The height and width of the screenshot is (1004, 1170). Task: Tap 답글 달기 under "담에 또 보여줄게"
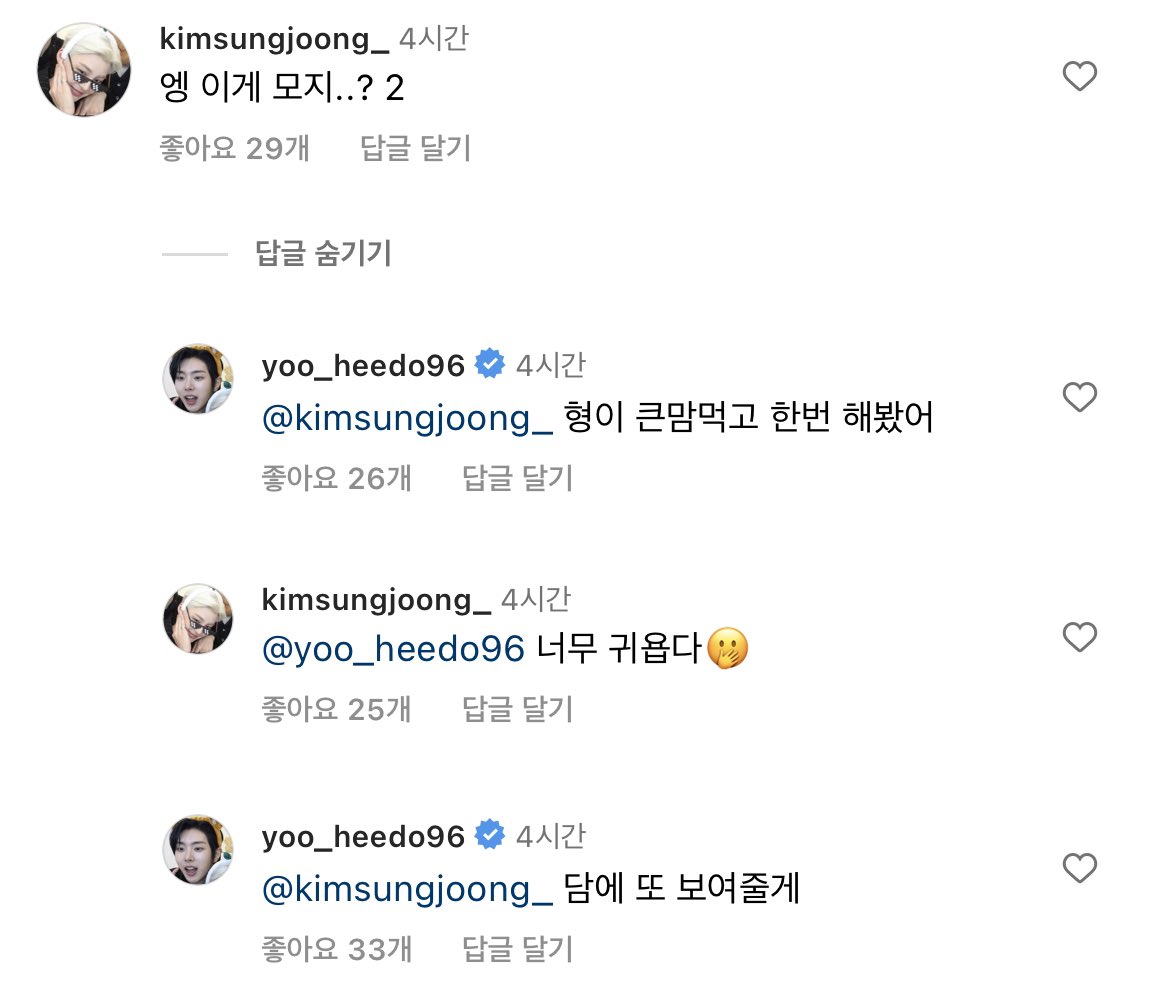517,947
